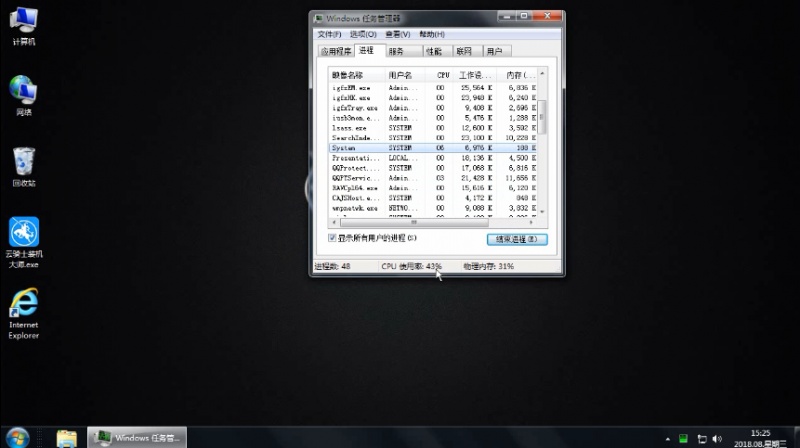Select the igfxHK.exe process row
Image resolution: width=800 pixels, height=448 pixels.
click(433, 98)
